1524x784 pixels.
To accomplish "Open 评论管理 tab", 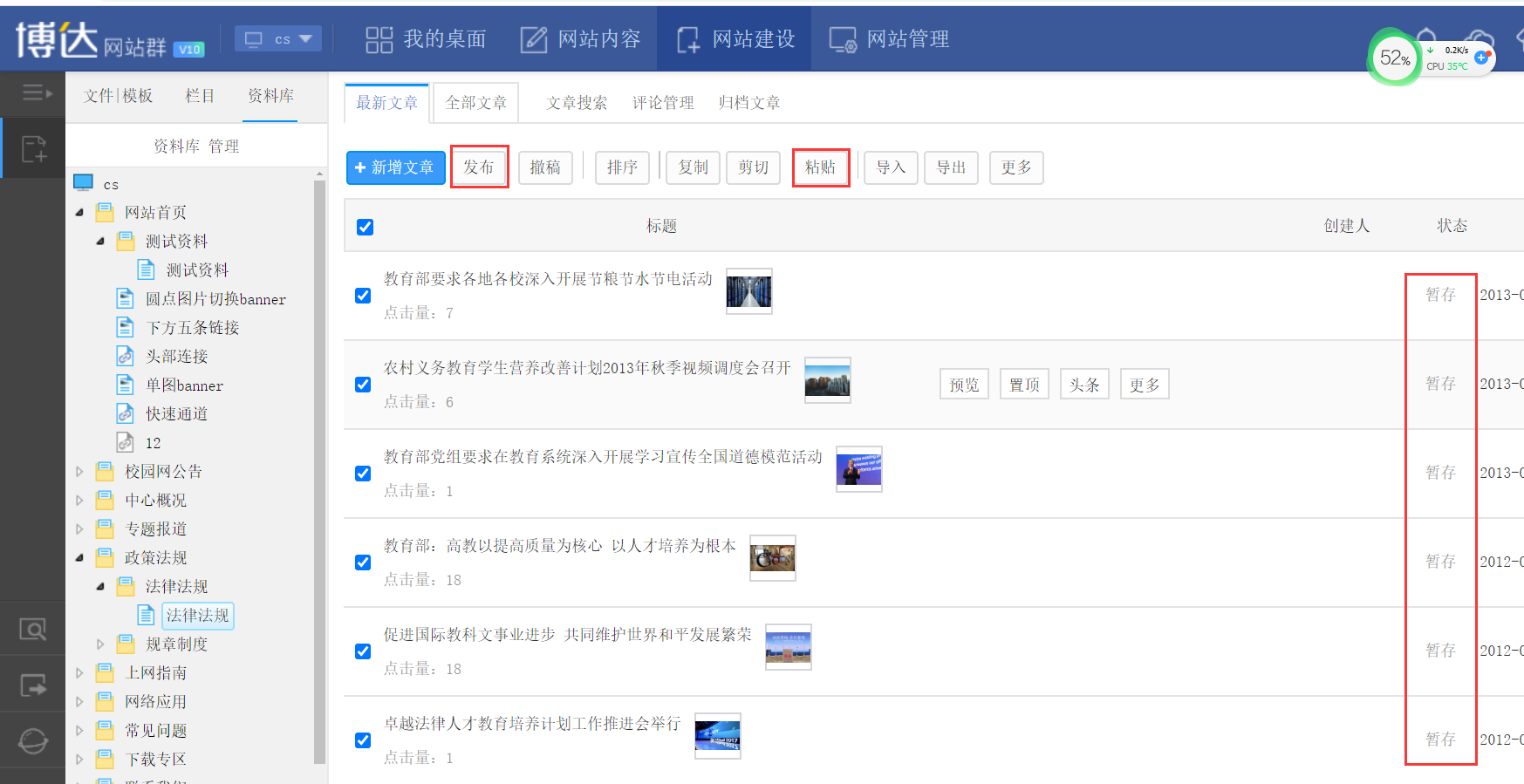I will tap(663, 103).
